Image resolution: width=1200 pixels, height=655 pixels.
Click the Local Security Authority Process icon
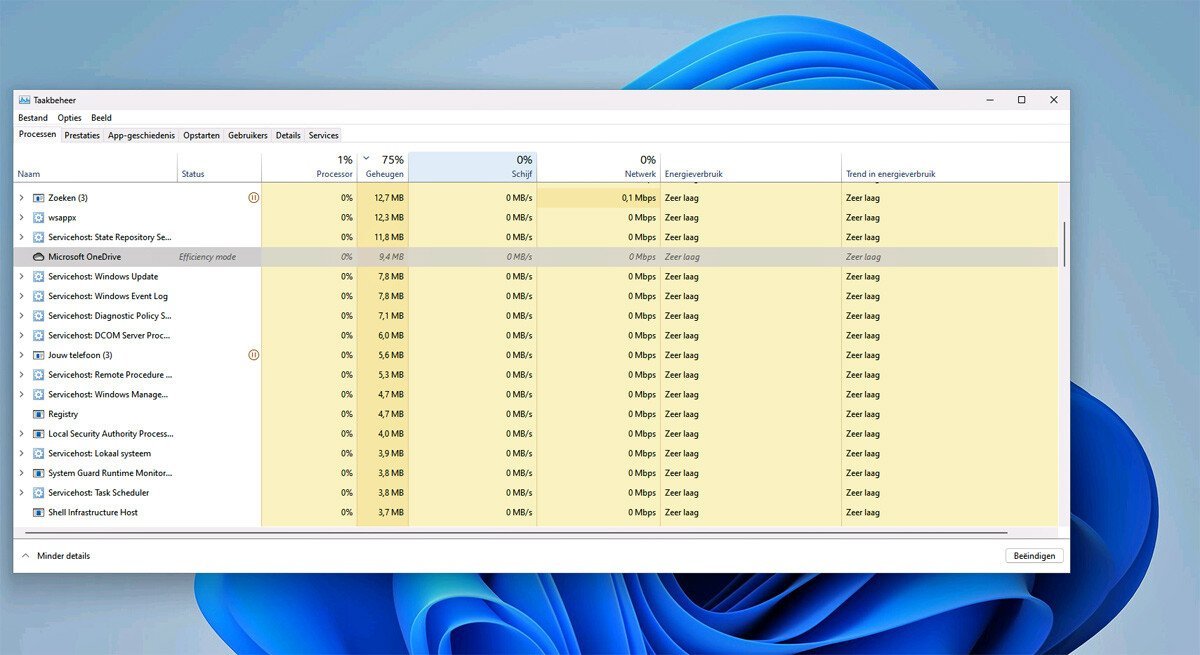tap(39, 434)
